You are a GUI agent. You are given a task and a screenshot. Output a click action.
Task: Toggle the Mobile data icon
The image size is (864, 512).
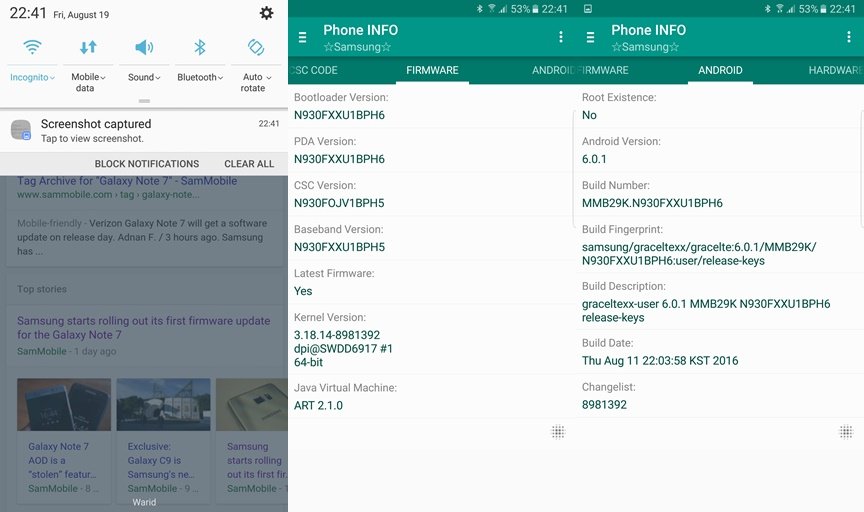pyautogui.click(x=88, y=47)
